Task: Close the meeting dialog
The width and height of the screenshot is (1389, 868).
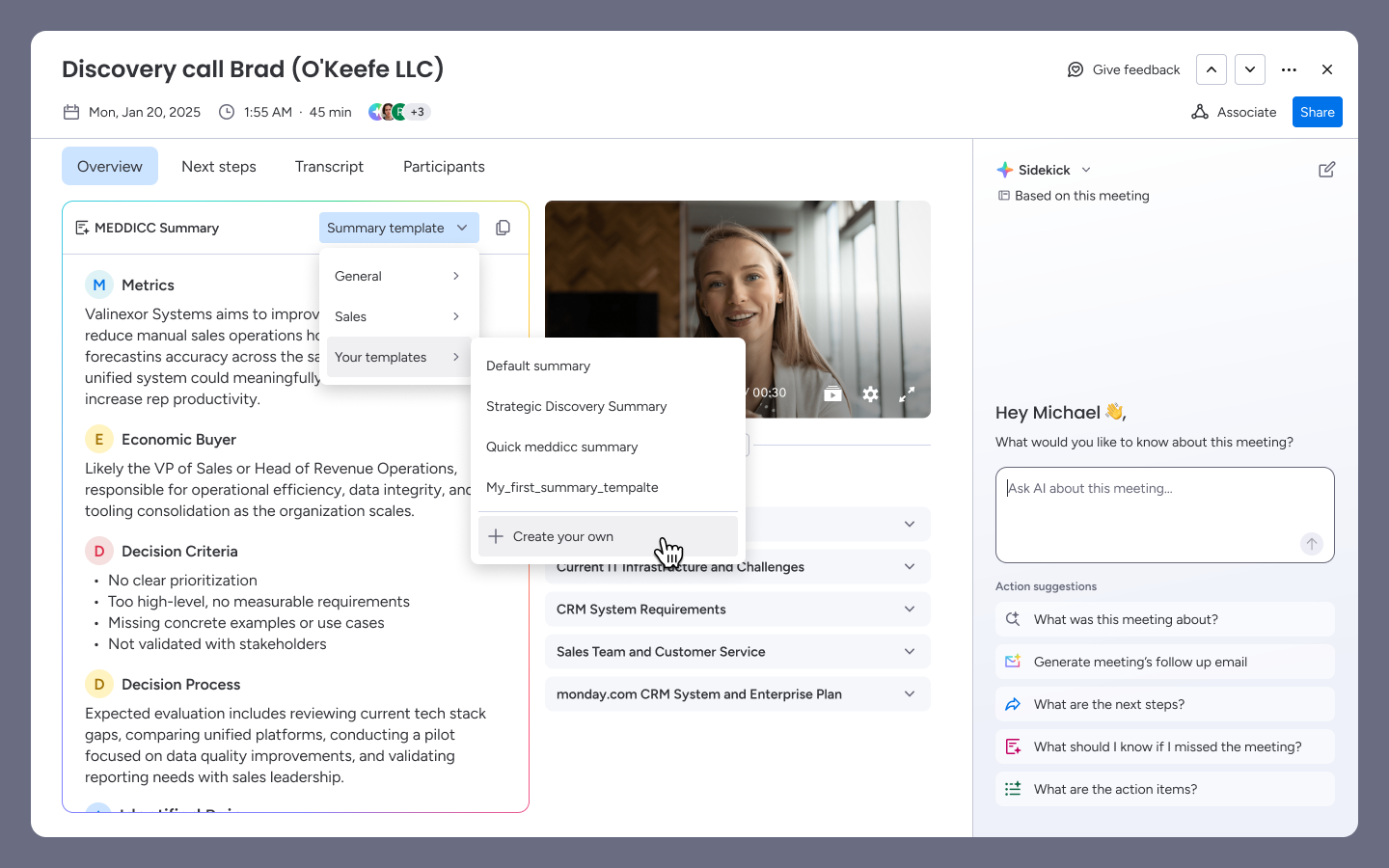Action: coord(1327,69)
